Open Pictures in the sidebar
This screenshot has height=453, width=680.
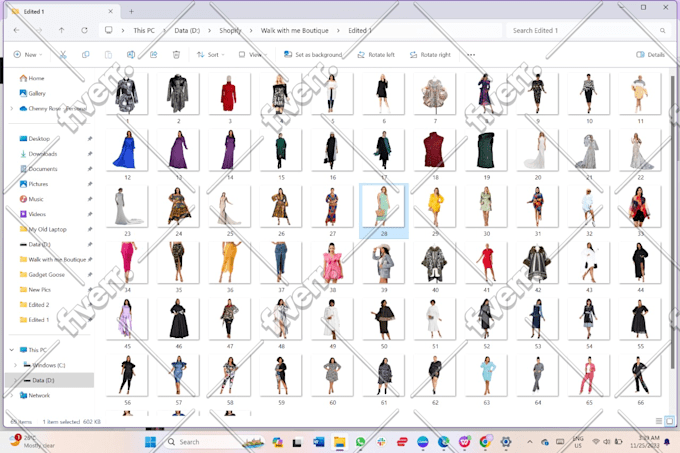click(38, 184)
